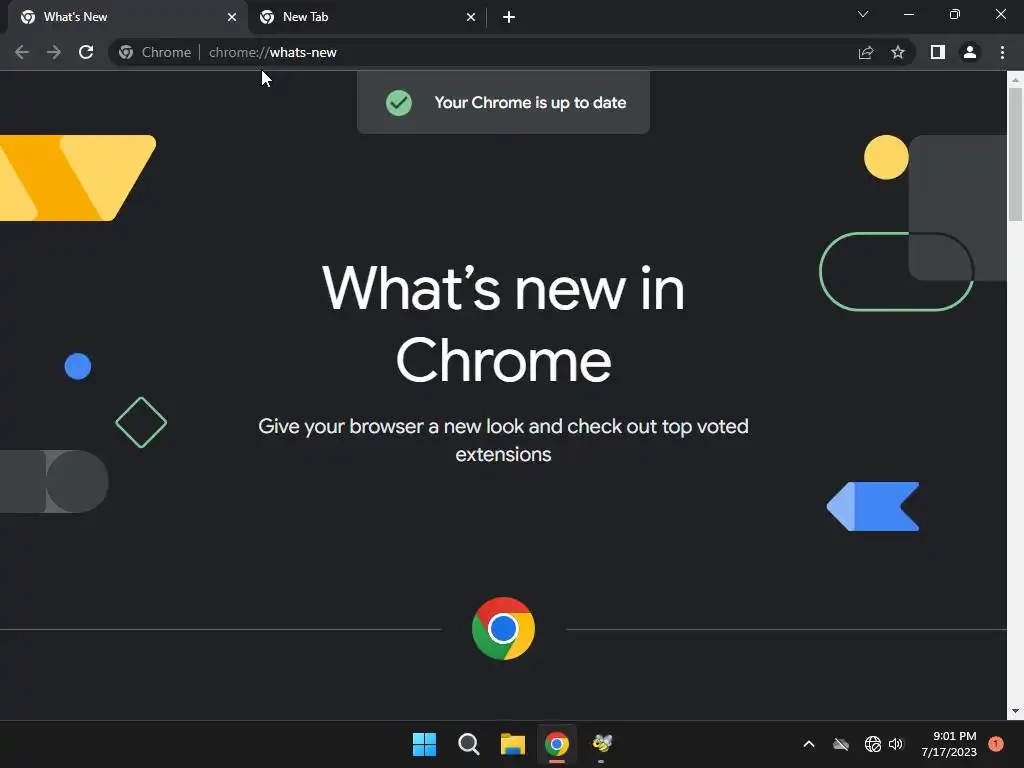Open the clock showing 9:01 PM
The image size is (1024, 768).
(949, 744)
